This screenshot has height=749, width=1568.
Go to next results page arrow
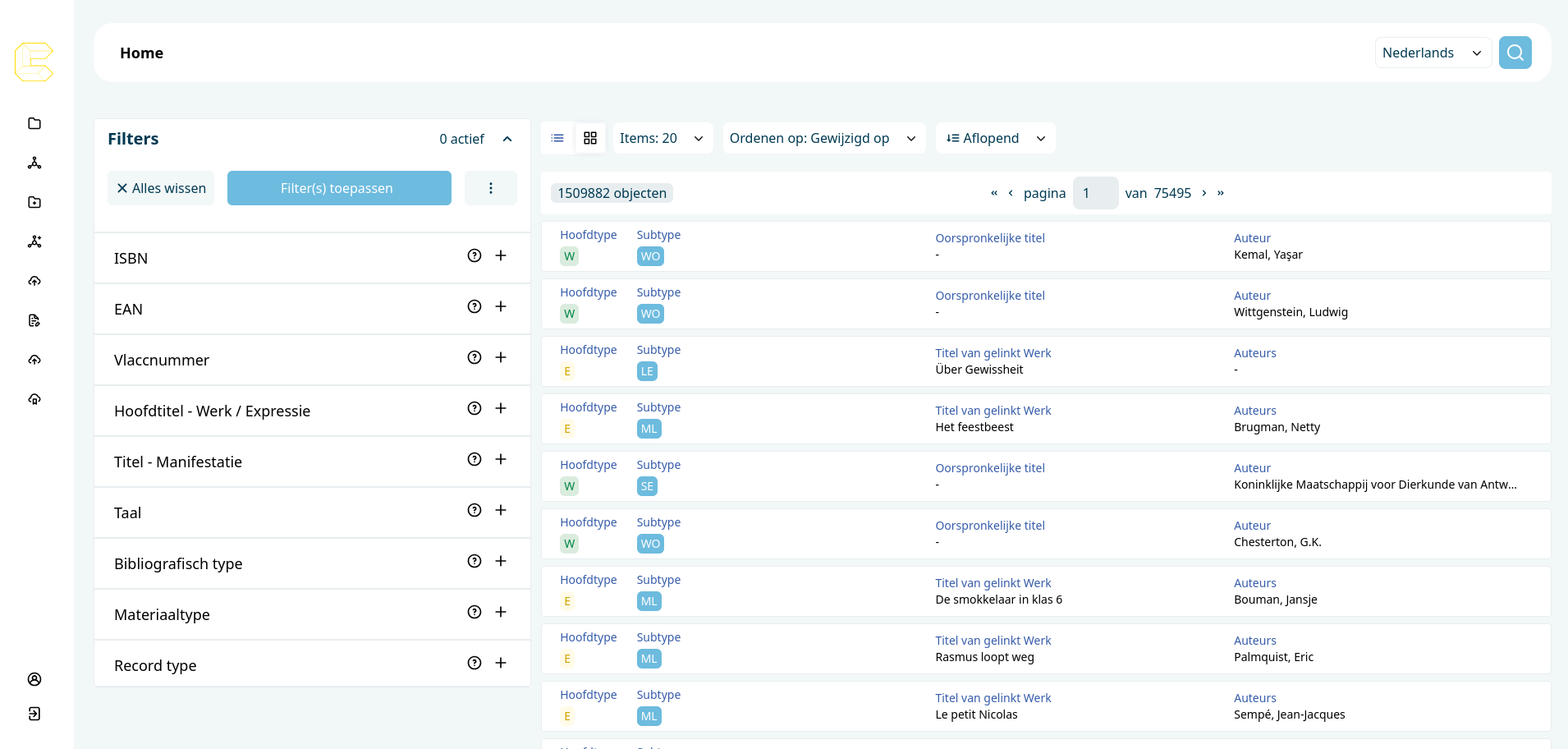pyautogui.click(x=1204, y=193)
